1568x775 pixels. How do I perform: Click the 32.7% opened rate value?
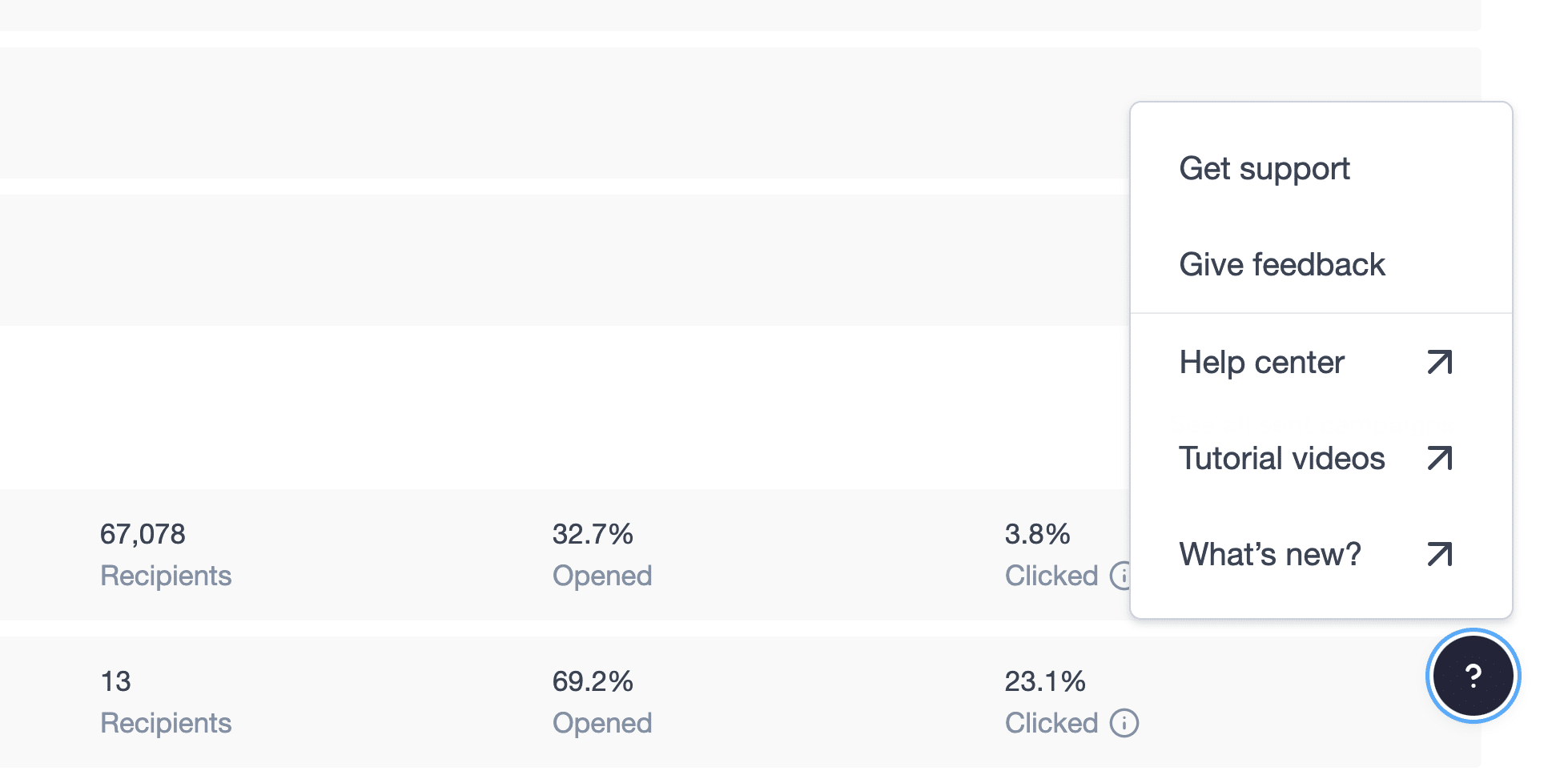(x=593, y=534)
